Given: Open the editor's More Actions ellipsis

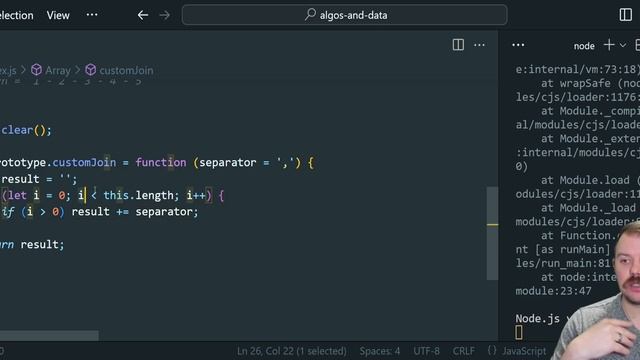Looking at the screenshot, I should (x=479, y=45).
